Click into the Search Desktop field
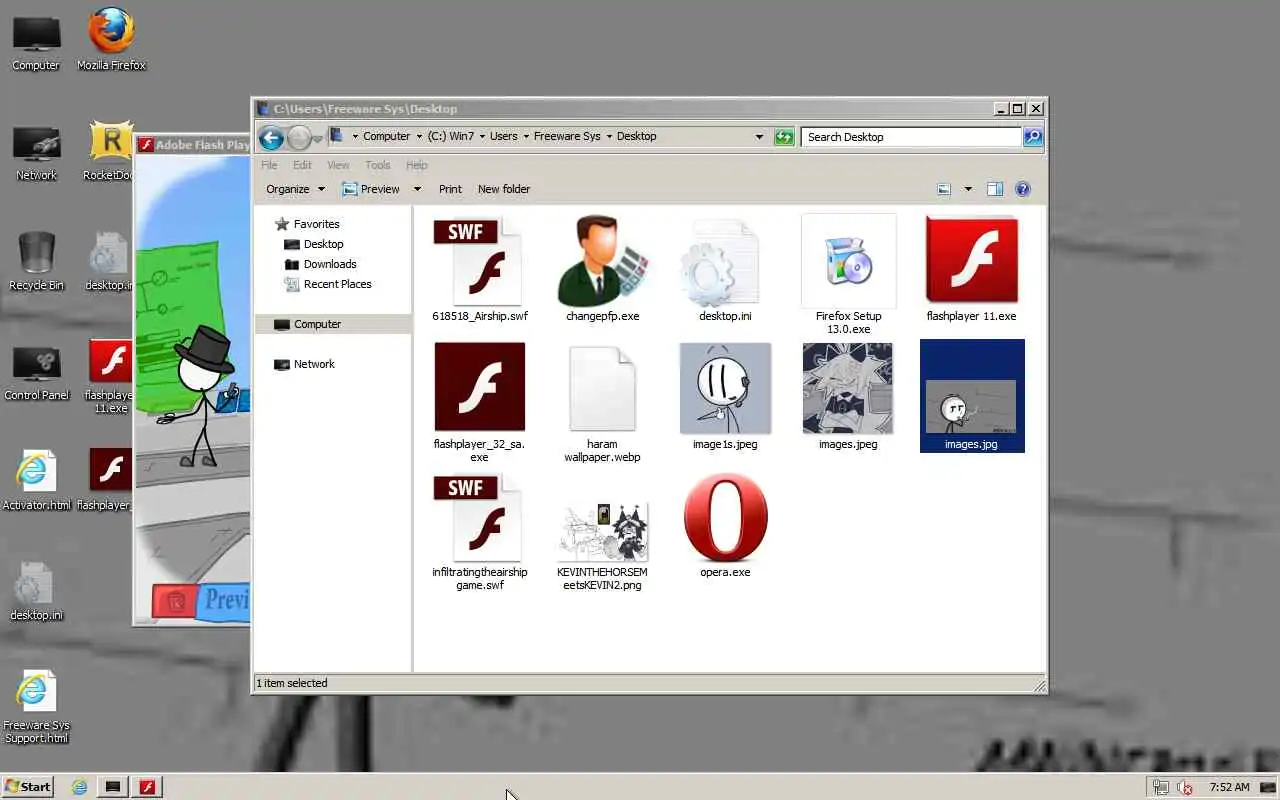 [911, 137]
